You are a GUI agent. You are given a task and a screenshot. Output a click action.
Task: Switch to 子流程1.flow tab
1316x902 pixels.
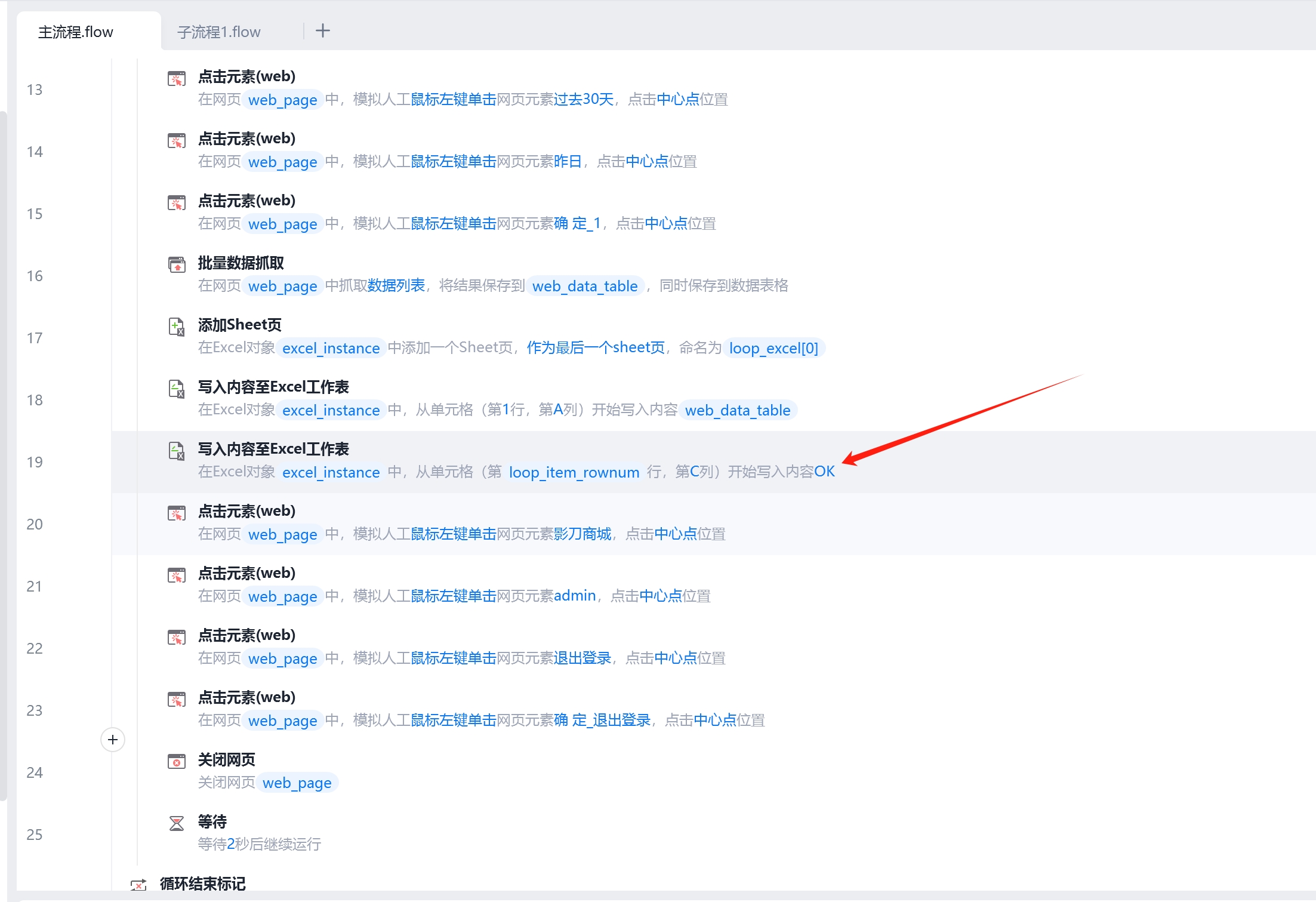[219, 32]
